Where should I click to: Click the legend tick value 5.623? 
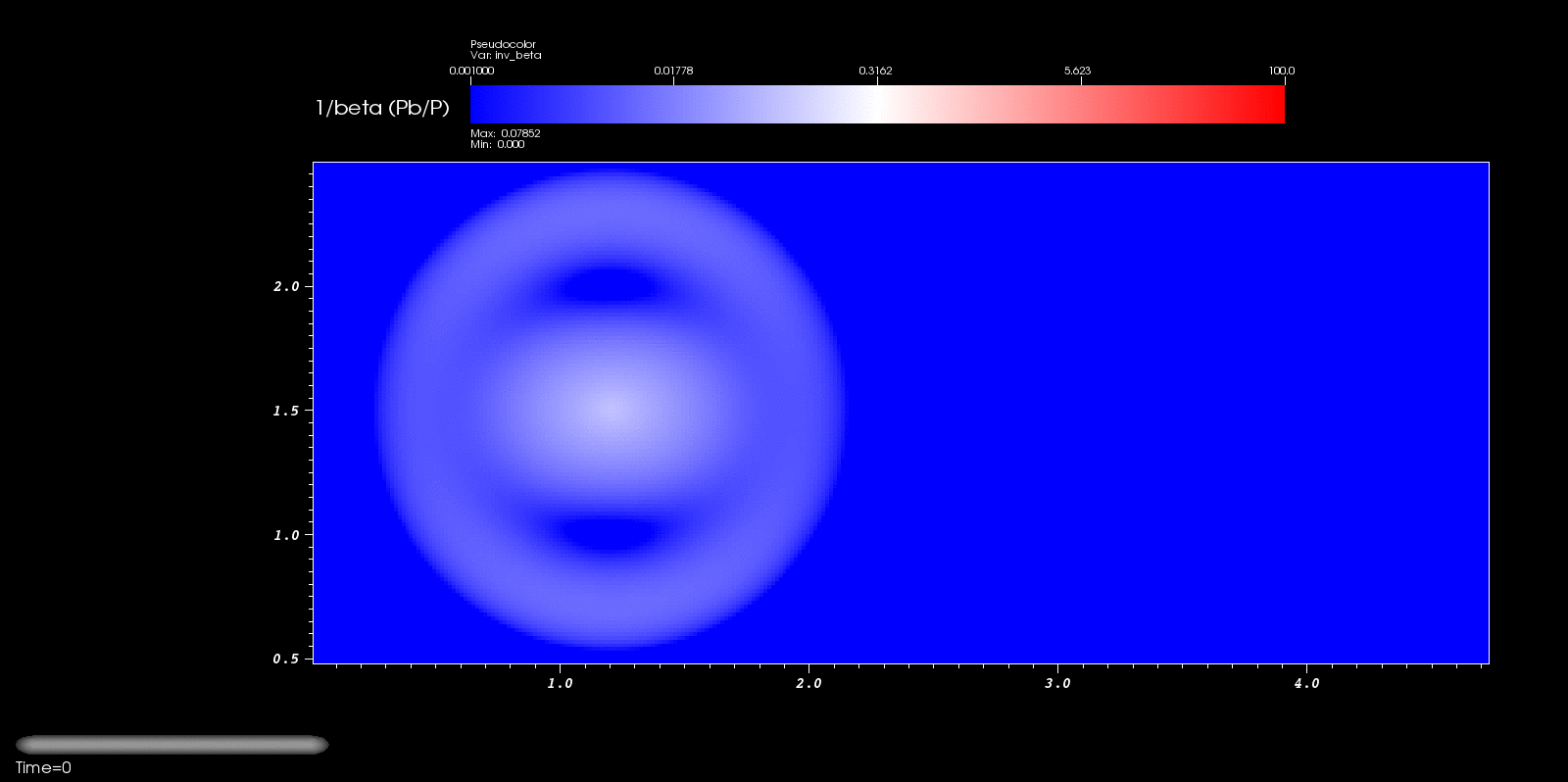[1077, 71]
